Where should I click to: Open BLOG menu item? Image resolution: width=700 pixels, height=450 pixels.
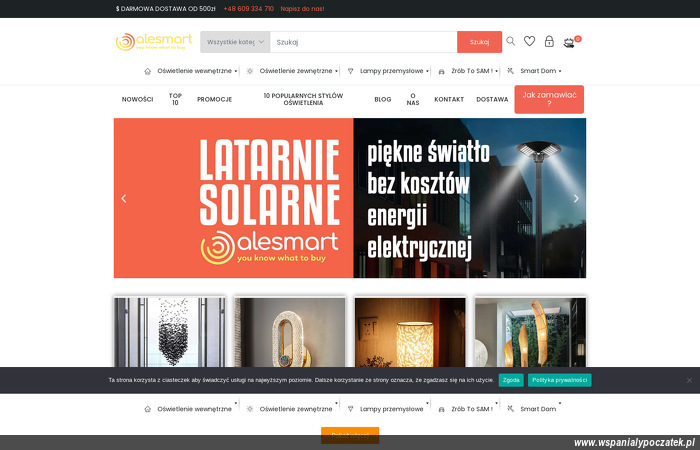pos(383,100)
